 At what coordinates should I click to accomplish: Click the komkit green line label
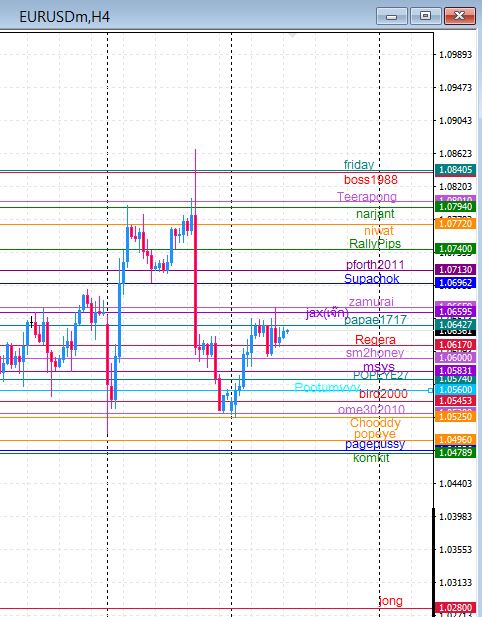371,458
